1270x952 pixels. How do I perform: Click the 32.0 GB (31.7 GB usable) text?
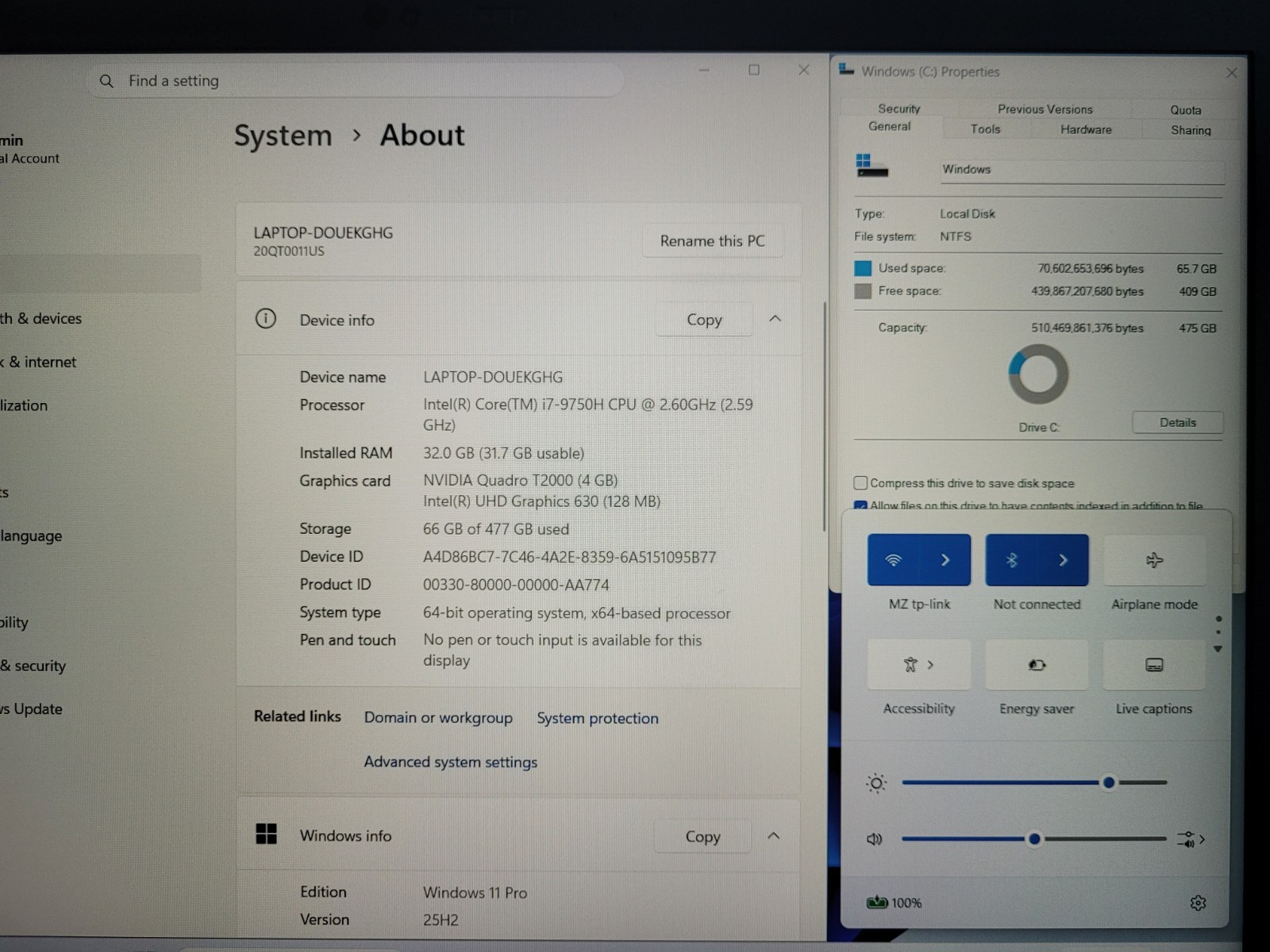tap(503, 453)
